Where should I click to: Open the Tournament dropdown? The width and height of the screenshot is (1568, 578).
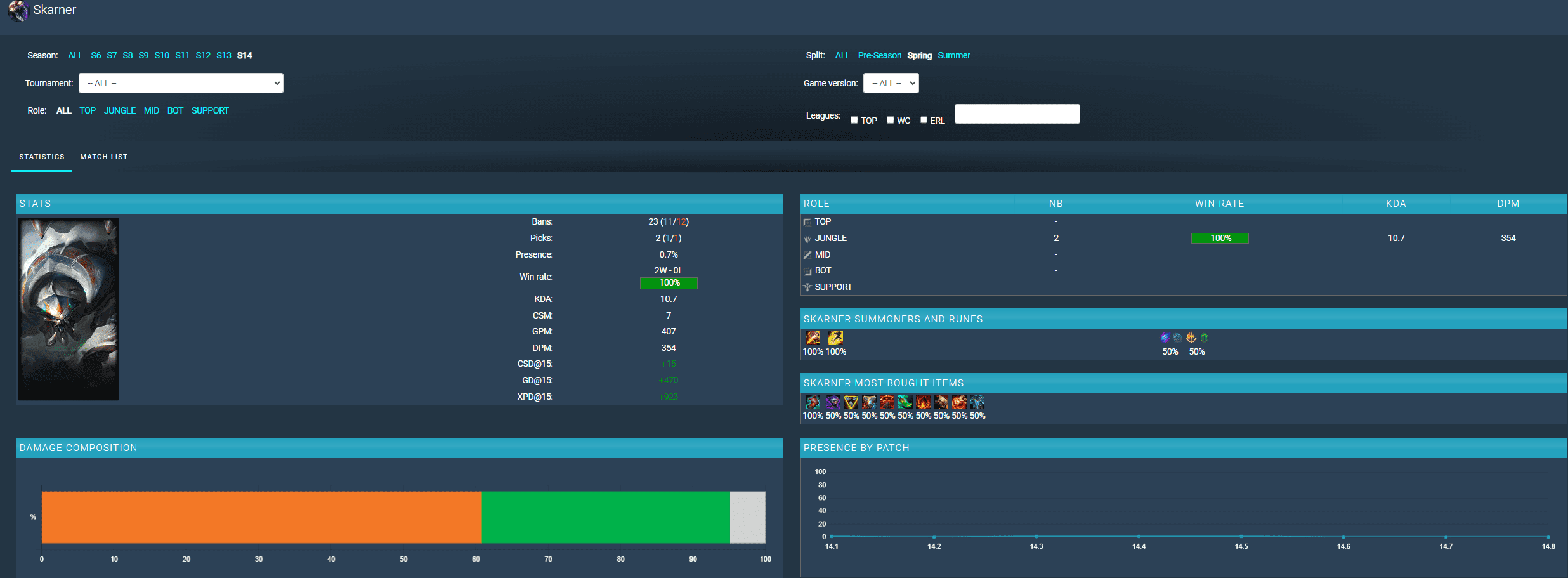[x=181, y=83]
